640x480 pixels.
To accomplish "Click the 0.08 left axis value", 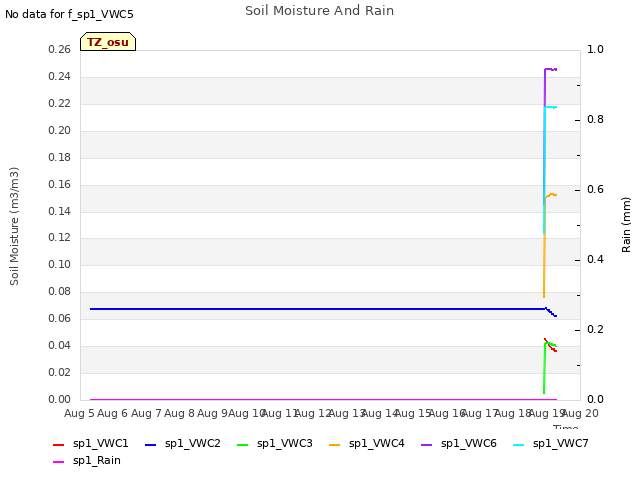I will 60,291.
